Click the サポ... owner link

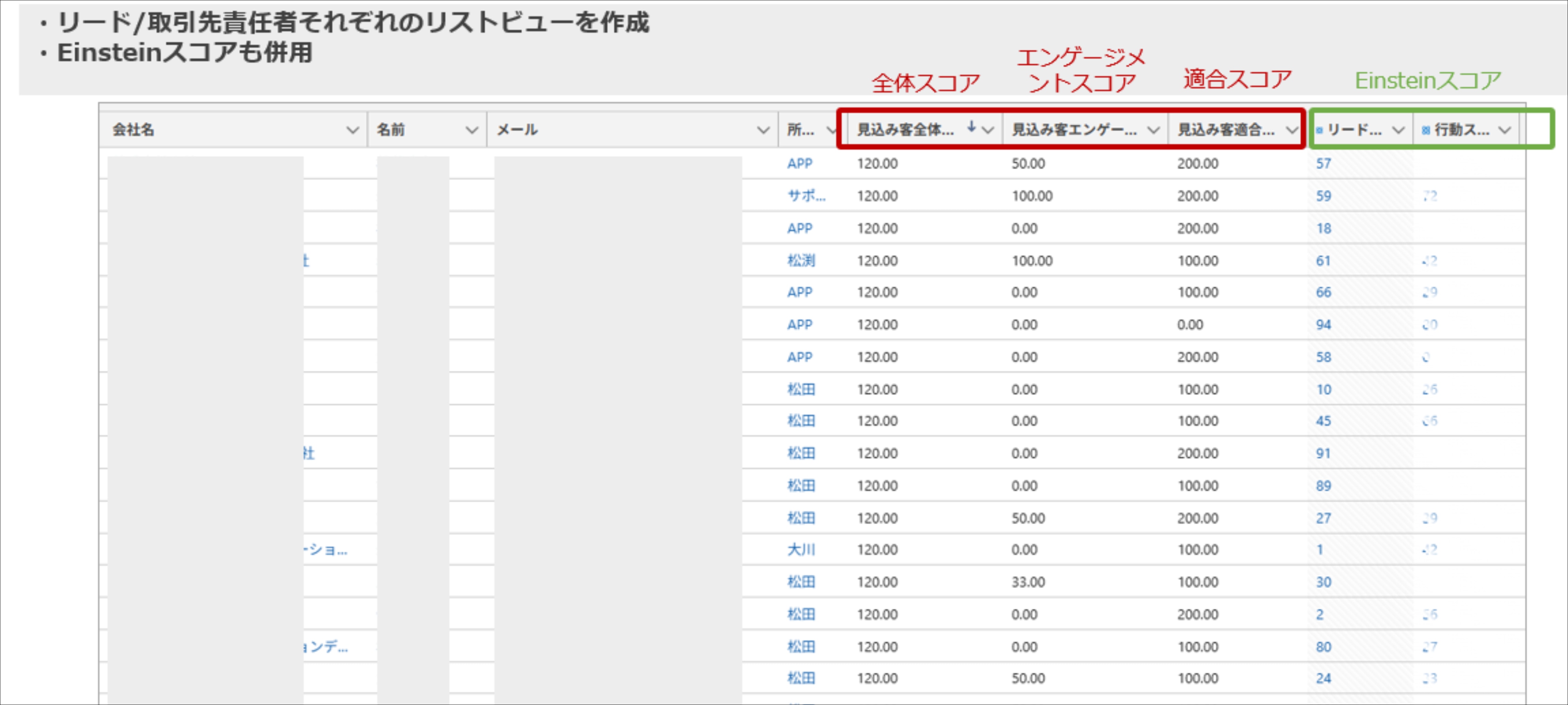click(x=806, y=196)
